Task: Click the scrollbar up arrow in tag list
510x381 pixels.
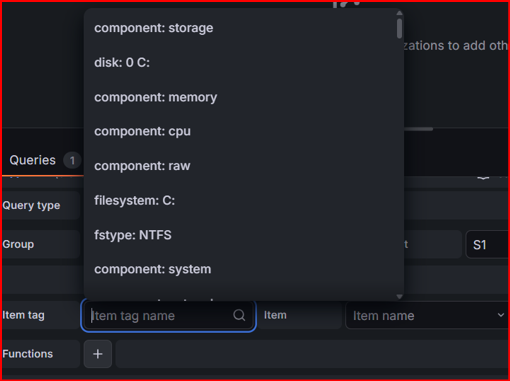Action: tap(399, 13)
